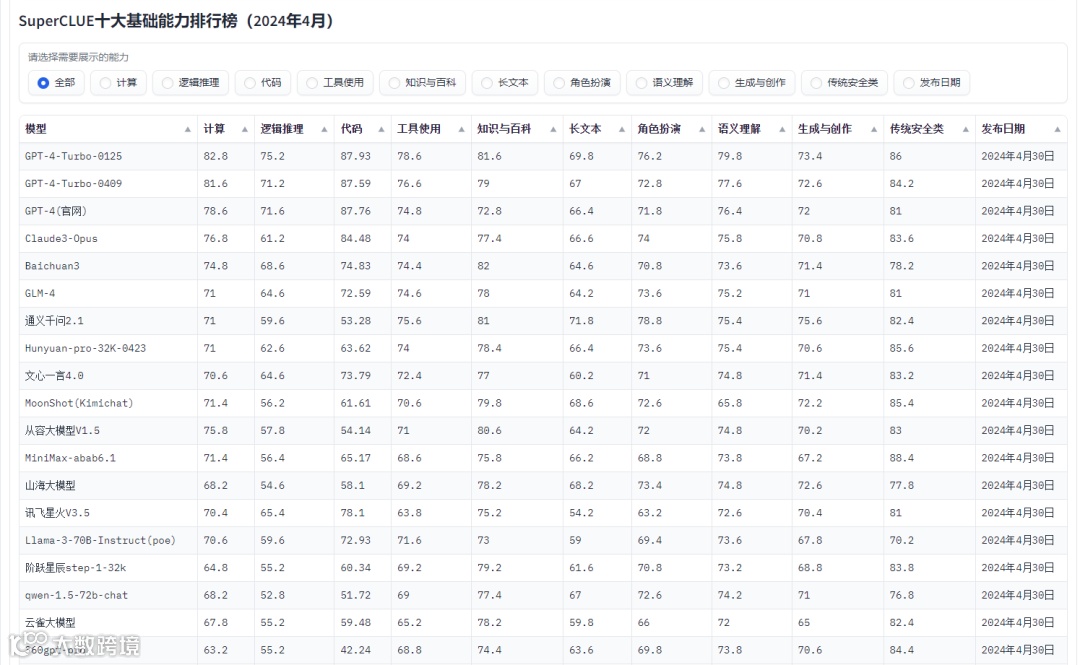
Task: Click code score 59.48 in 云雀大模型 row
Action: pyautogui.click(x=355, y=623)
